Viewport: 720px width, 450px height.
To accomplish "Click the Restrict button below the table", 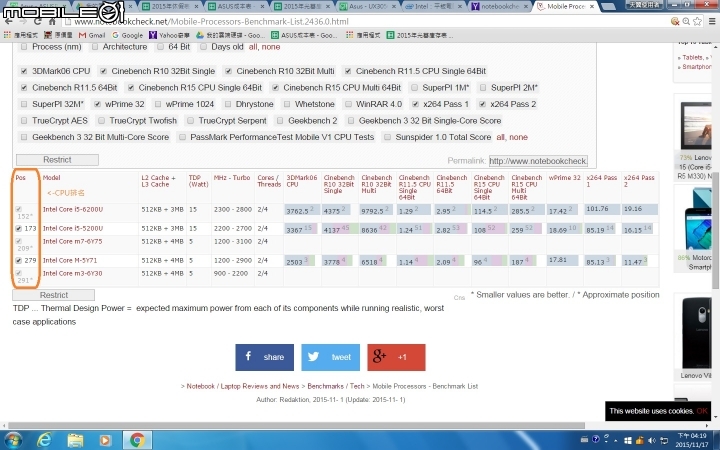I will pos(54,295).
